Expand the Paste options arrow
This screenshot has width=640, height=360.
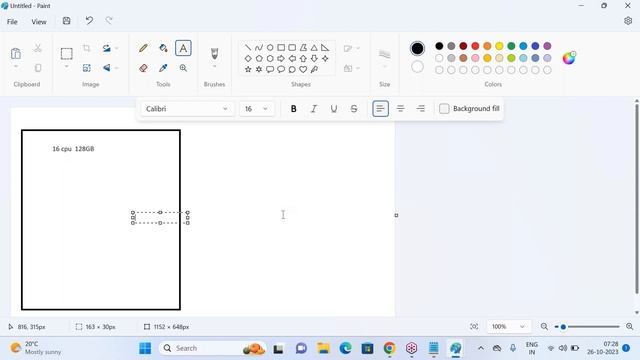(16, 67)
